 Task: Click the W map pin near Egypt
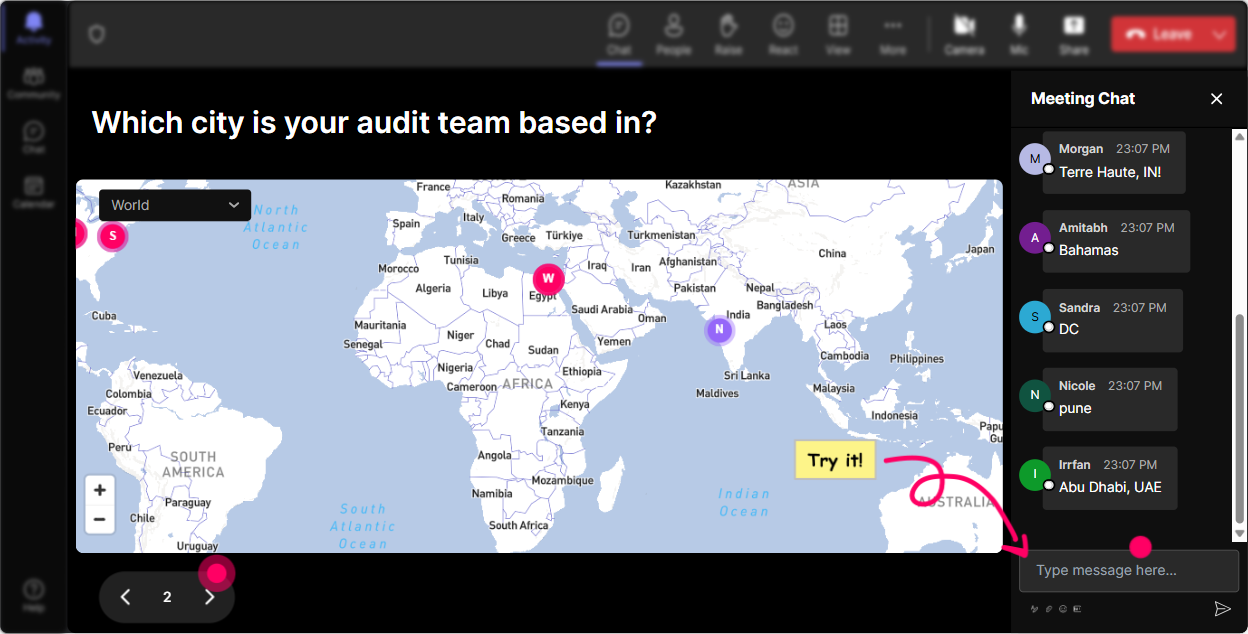548,278
